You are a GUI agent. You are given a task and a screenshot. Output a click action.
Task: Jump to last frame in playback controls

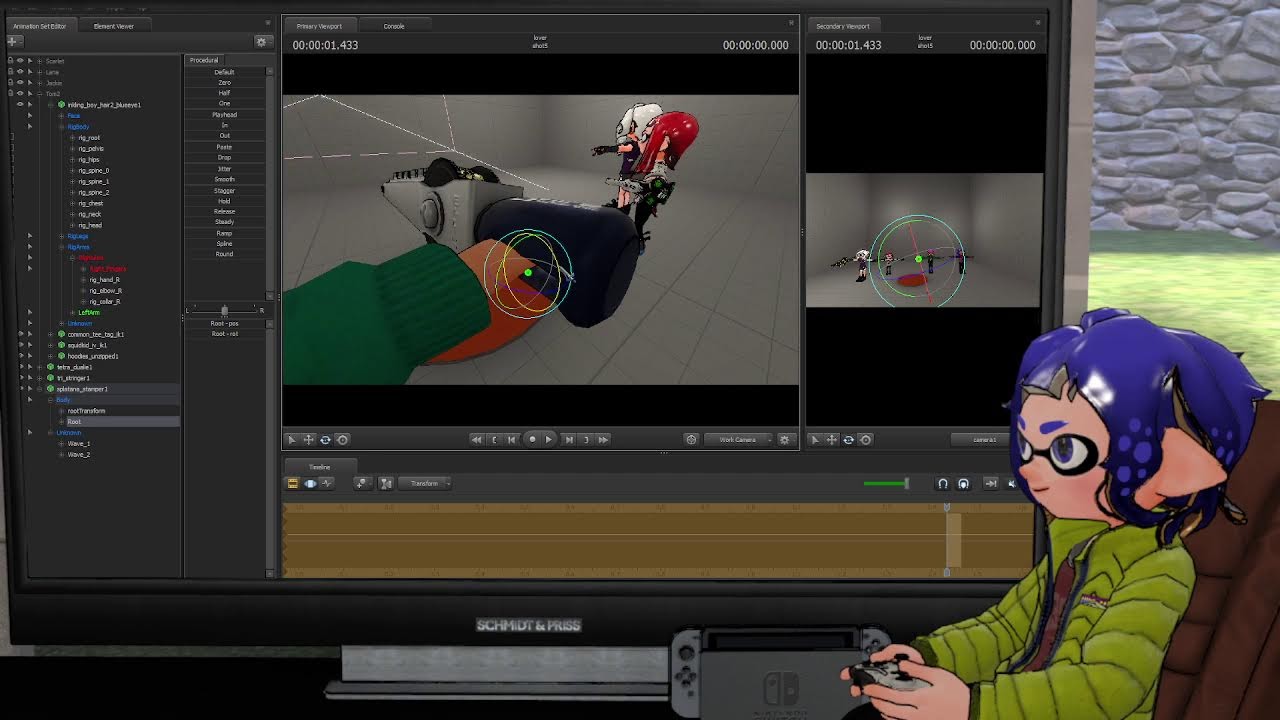click(603, 439)
